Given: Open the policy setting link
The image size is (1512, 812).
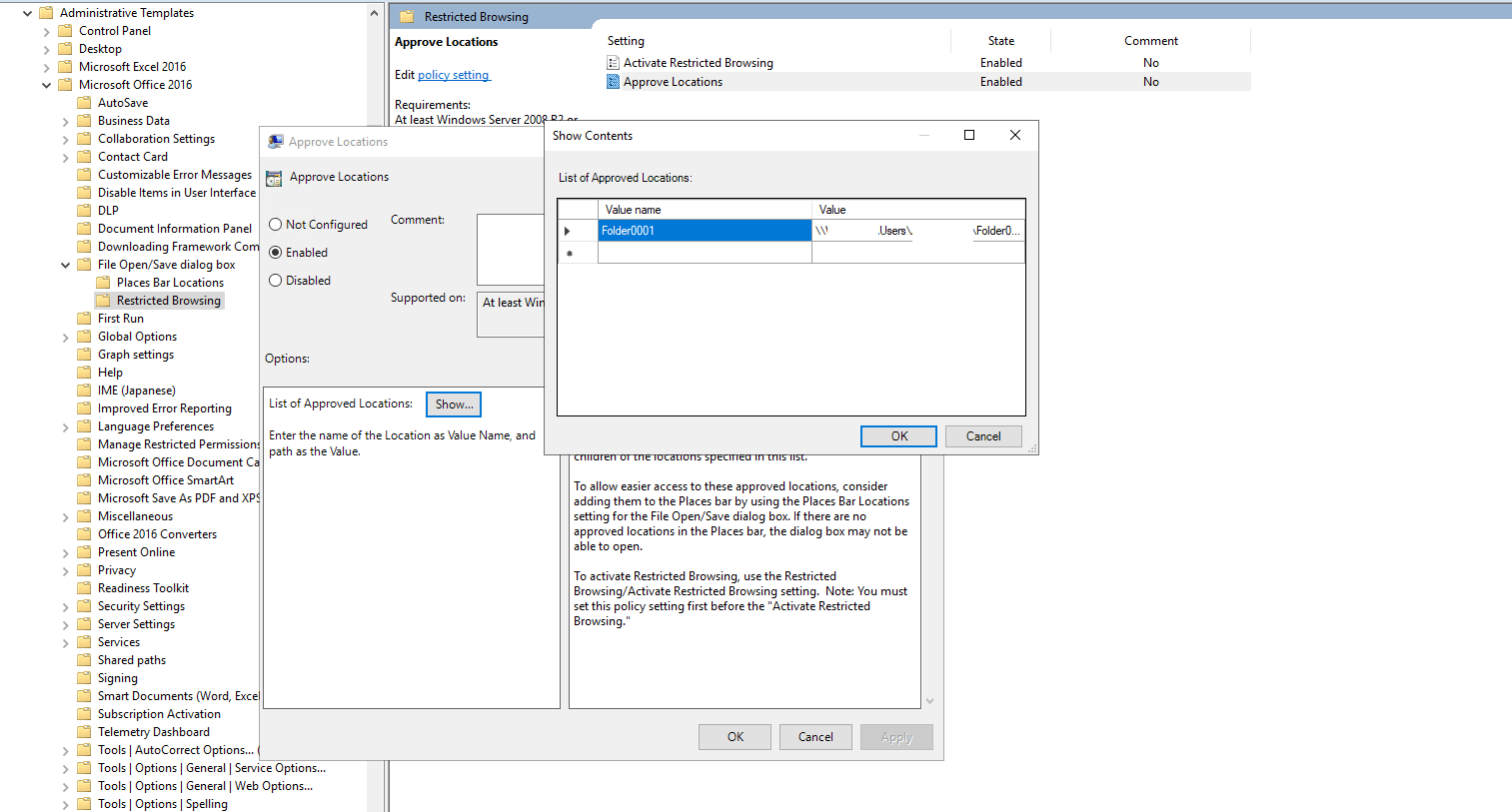Looking at the screenshot, I should click(454, 74).
